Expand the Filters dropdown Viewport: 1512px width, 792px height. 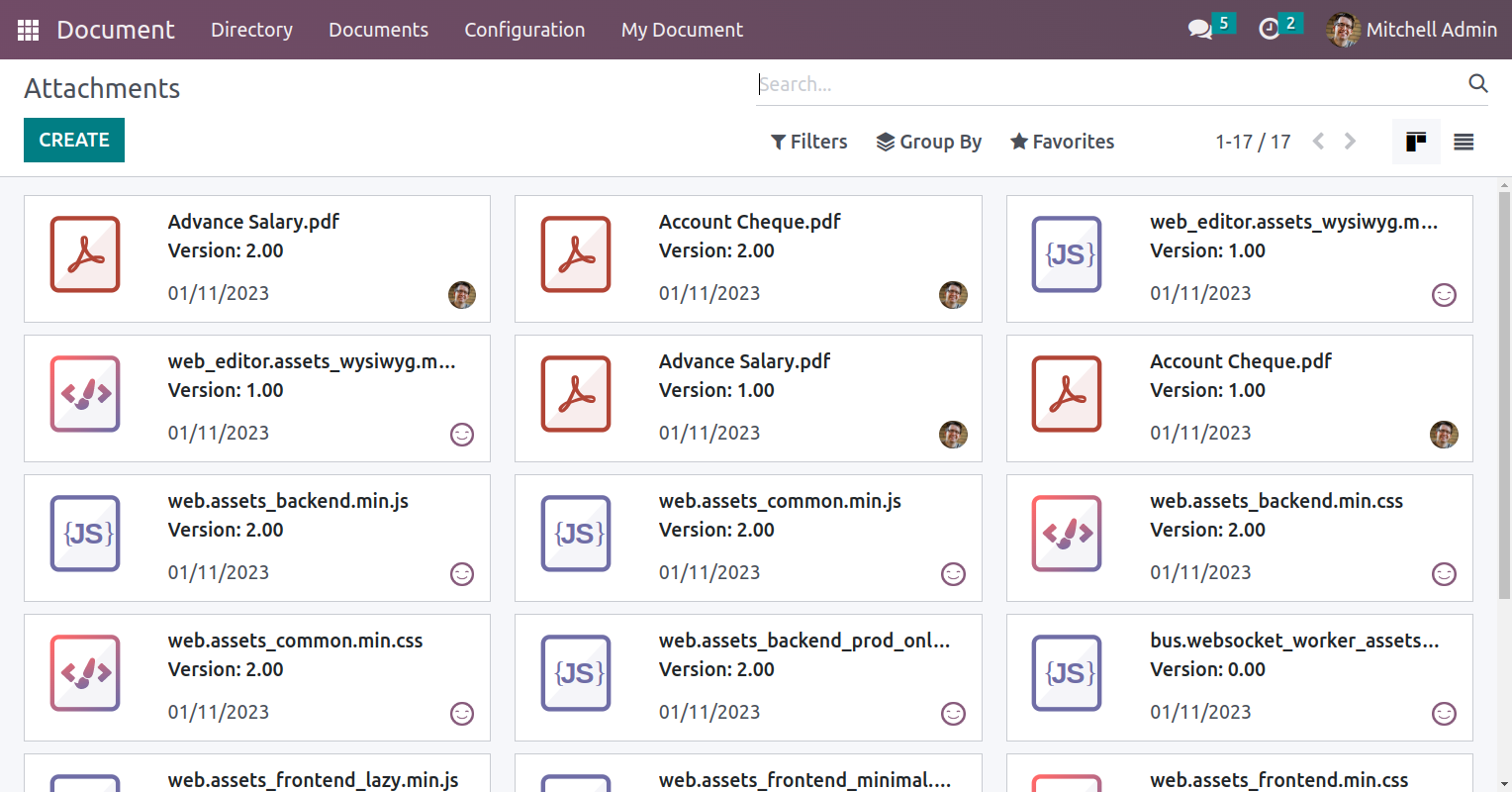click(808, 142)
